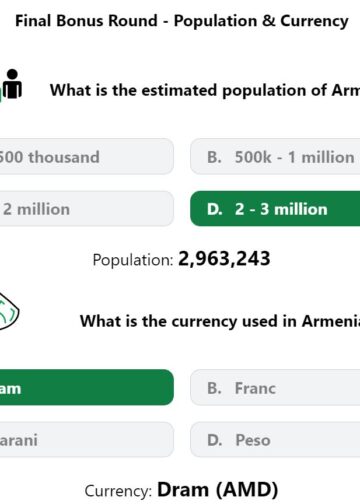Choose the 2 million population option
This screenshot has height=504, width=360.
click(x=87, y=209)
